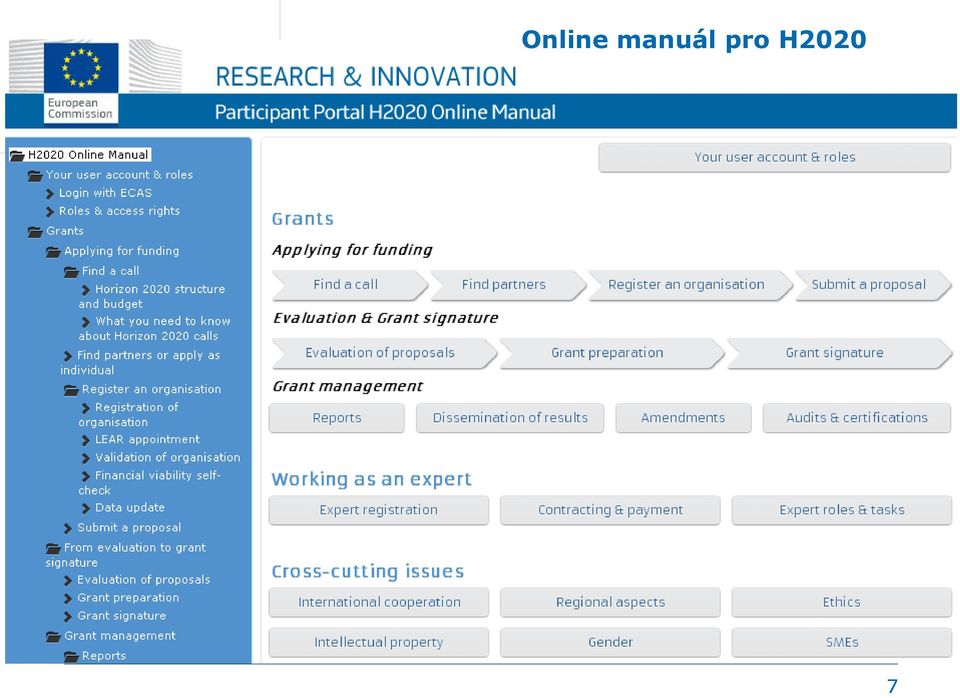The width and height of the screenshot is (960, 698).
Task: Collapse the Grants folder icon in tree
Action: [35, 231]
